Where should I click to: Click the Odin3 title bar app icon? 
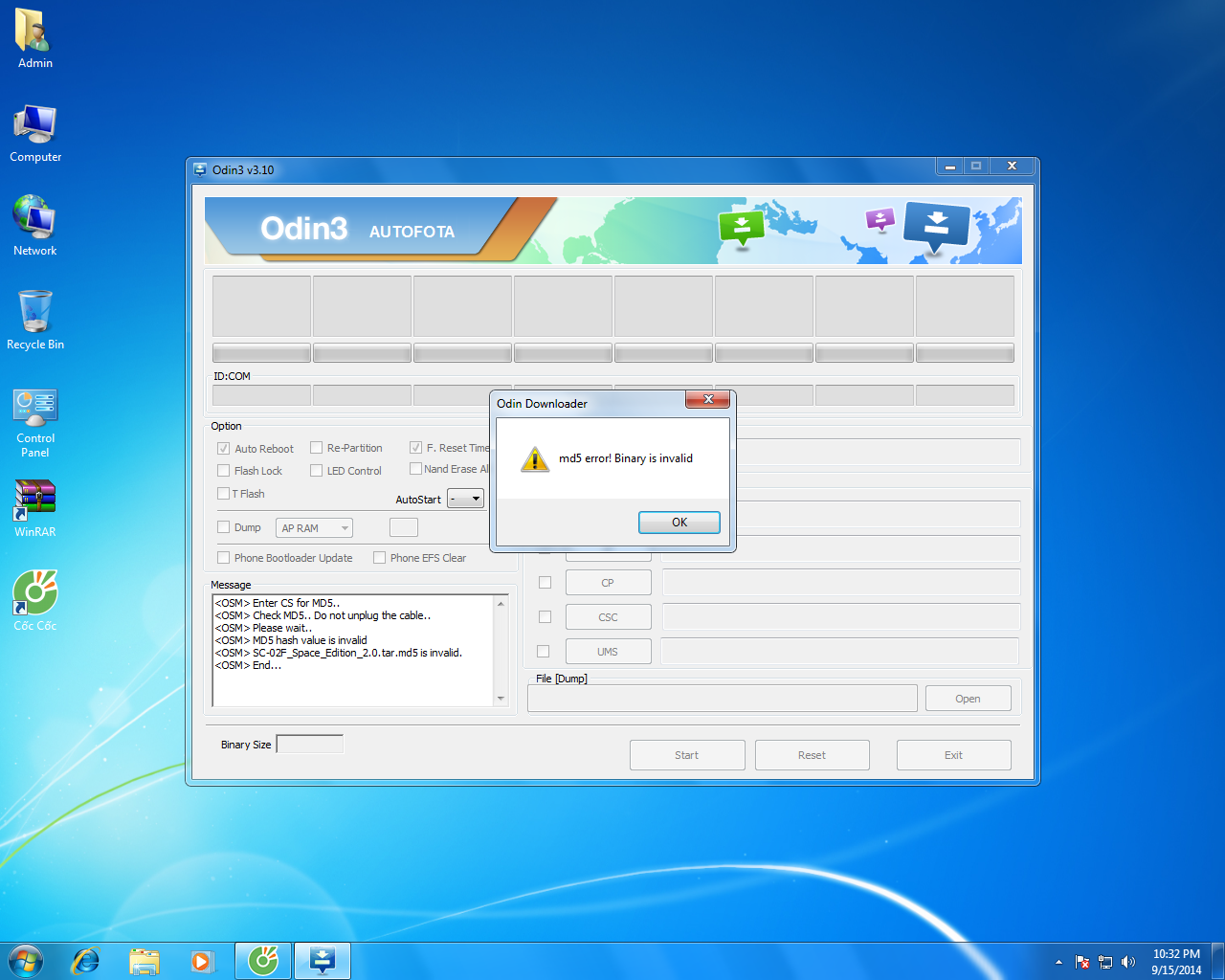[x=200, y=169]
